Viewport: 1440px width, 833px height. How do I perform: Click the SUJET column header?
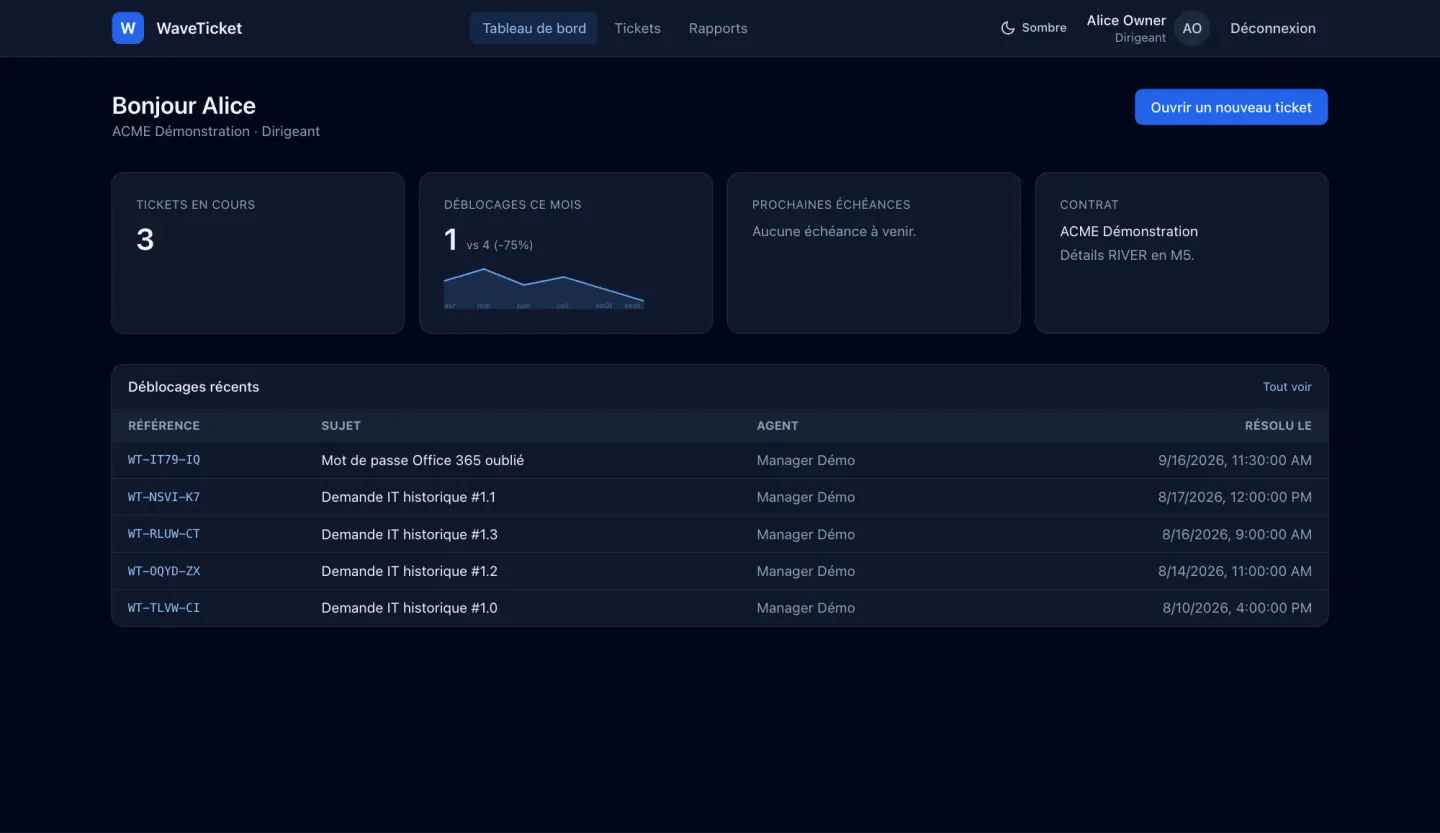341,425
